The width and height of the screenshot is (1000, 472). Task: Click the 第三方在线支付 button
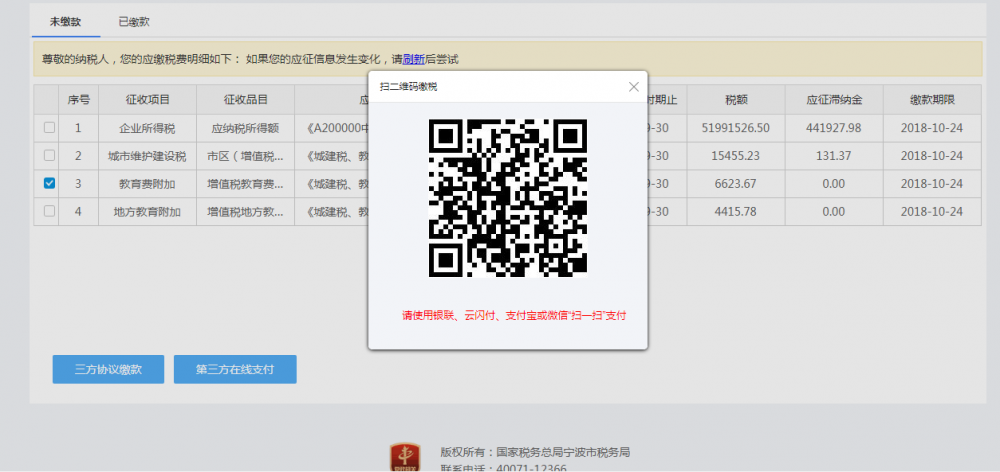235,369
